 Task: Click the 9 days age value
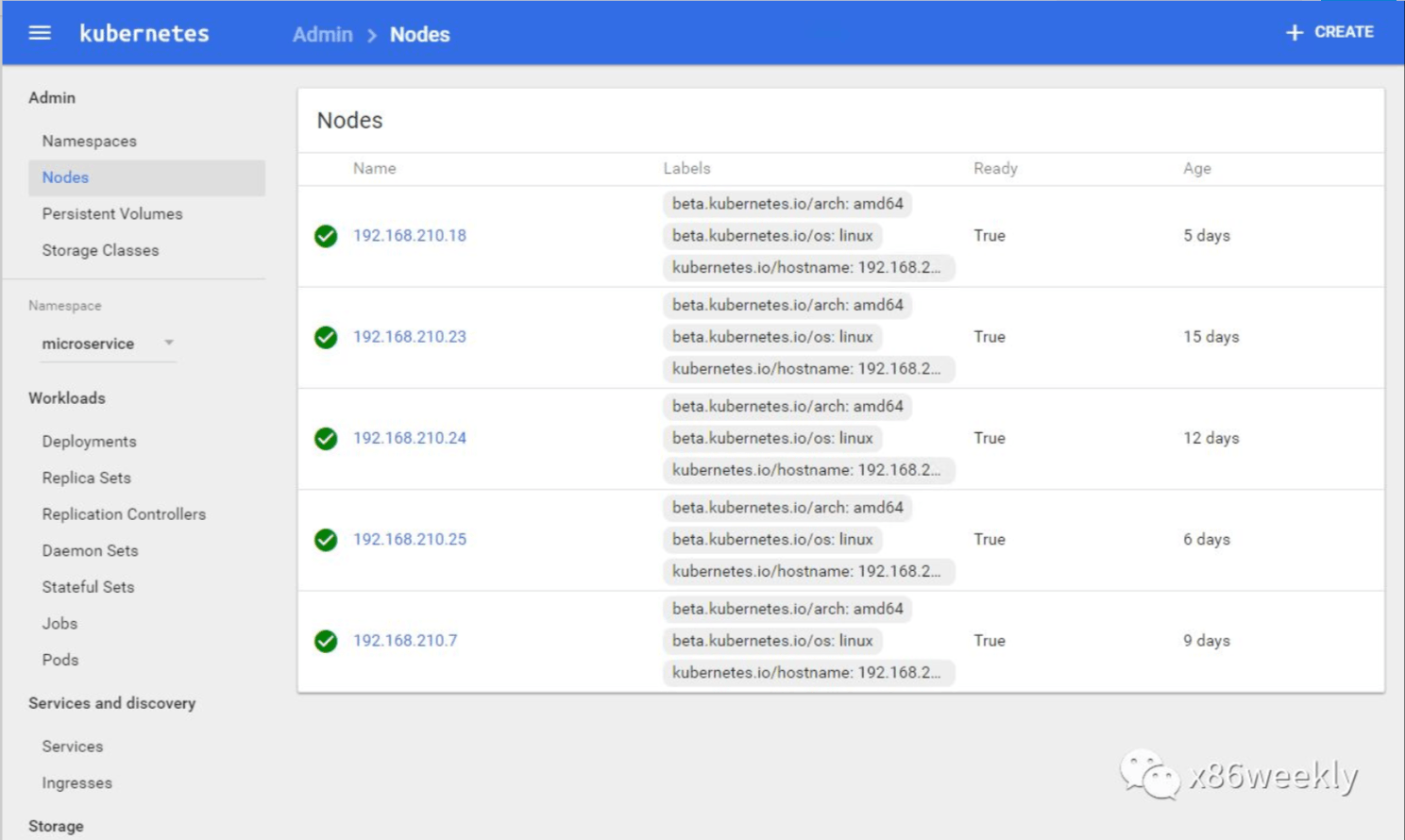point(1207,641)
